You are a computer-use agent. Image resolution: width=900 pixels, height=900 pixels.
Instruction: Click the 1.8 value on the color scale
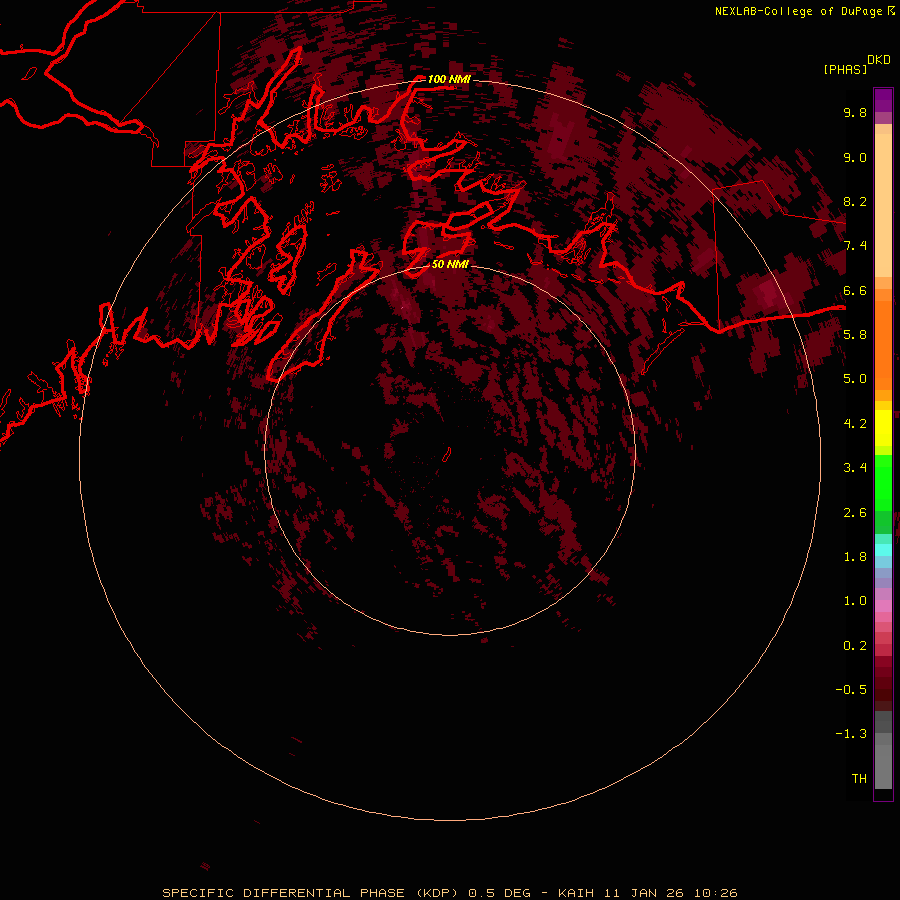point(855,556)
